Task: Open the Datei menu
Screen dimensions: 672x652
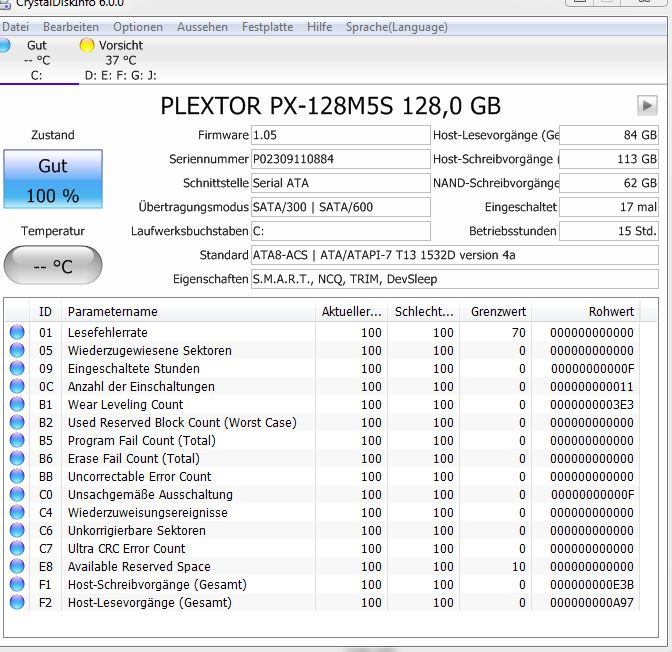Action: tap(15, 27)
